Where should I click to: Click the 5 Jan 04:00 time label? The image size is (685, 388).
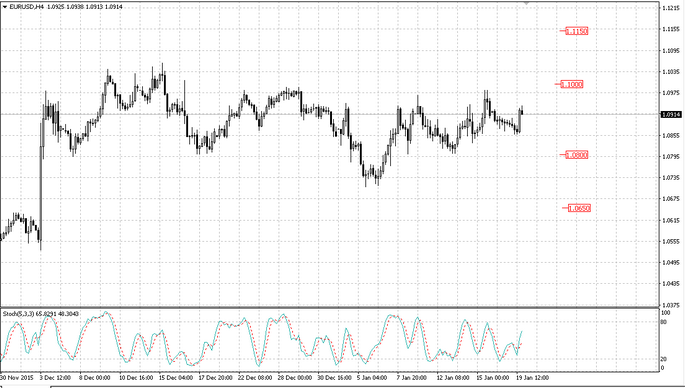[372, 378]
